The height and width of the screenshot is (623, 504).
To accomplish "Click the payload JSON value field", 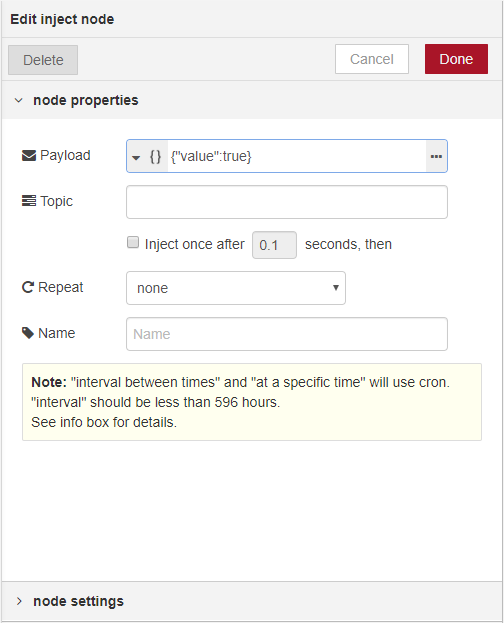I will click(297, 156).
